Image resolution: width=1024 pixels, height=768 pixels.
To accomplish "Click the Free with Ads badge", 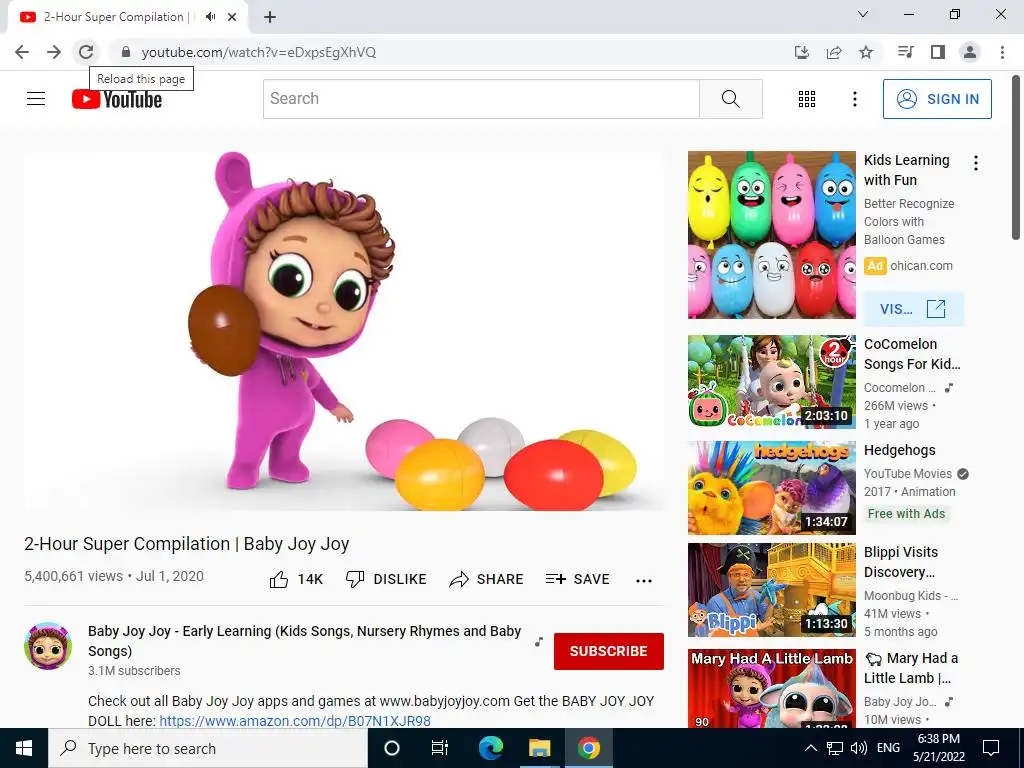I will (906, 513).
